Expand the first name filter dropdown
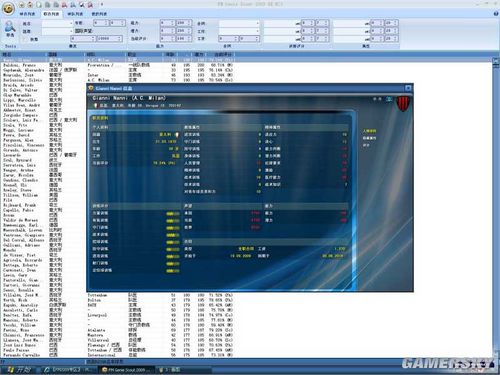500x375 pixels. click(71, 23)
